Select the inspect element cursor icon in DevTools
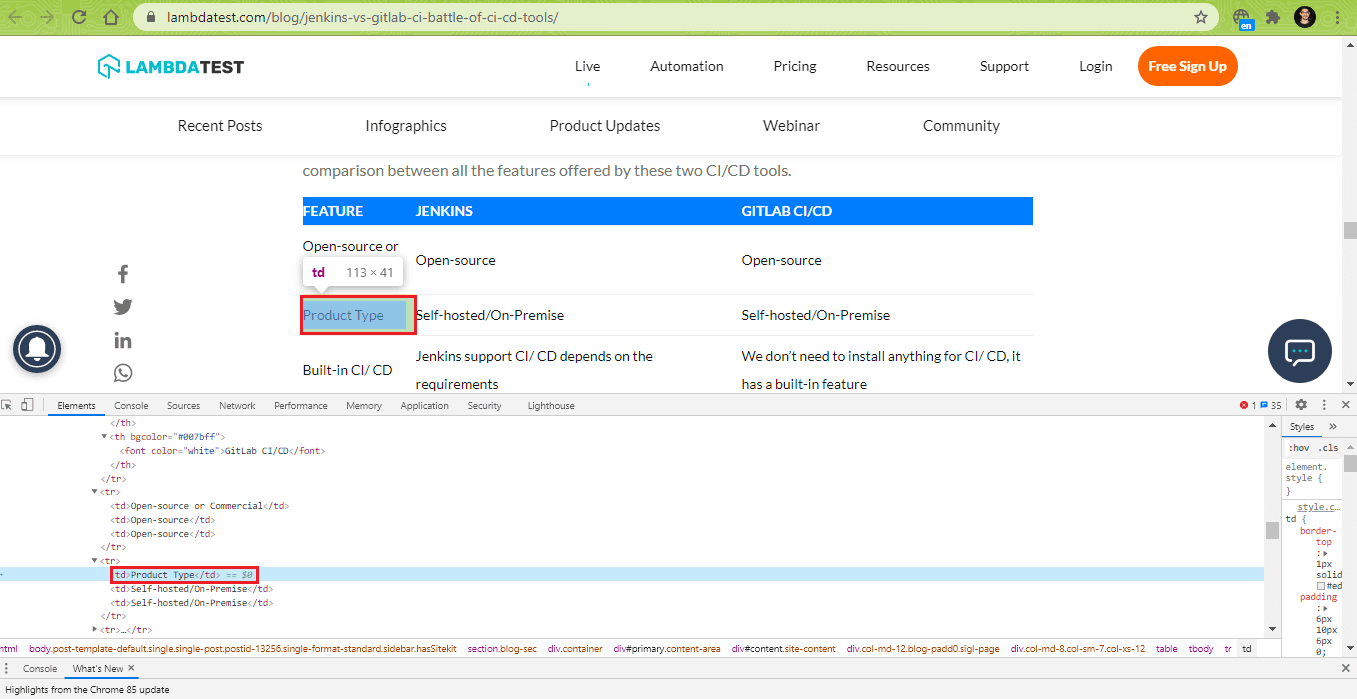1357x699 pixels. (x=7, y=404)
